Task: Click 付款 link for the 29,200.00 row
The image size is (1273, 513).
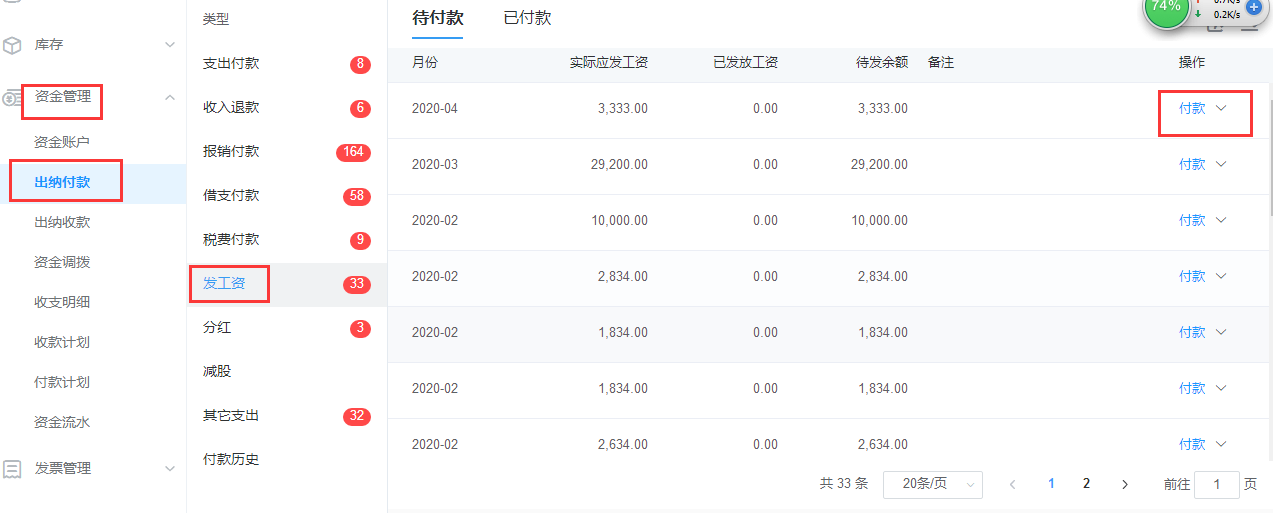Action: (1192, 164)
